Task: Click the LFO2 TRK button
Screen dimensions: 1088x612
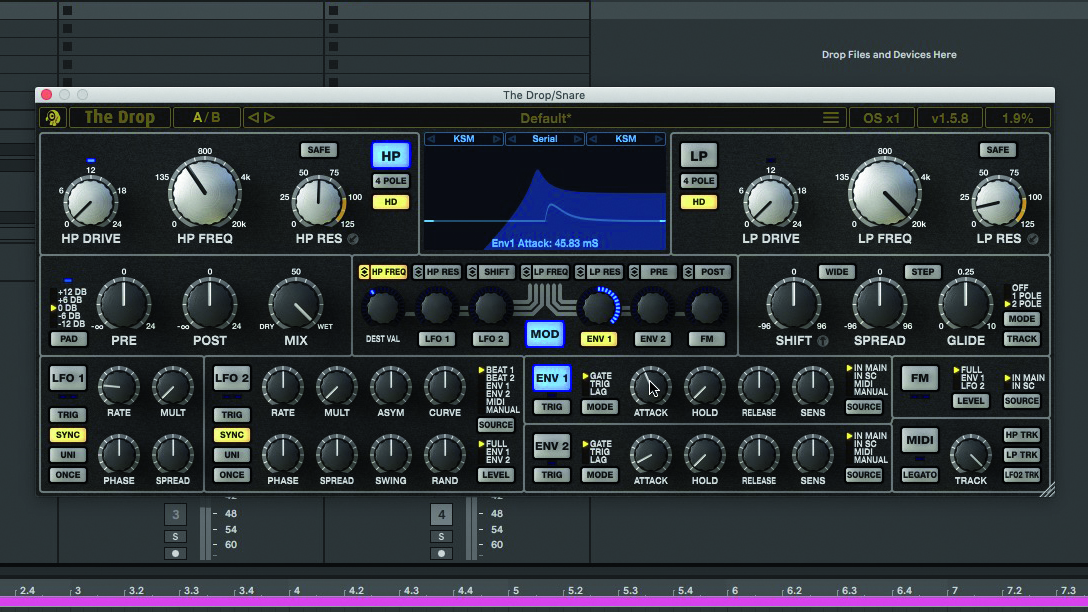Action: (x=1021, y=475)
